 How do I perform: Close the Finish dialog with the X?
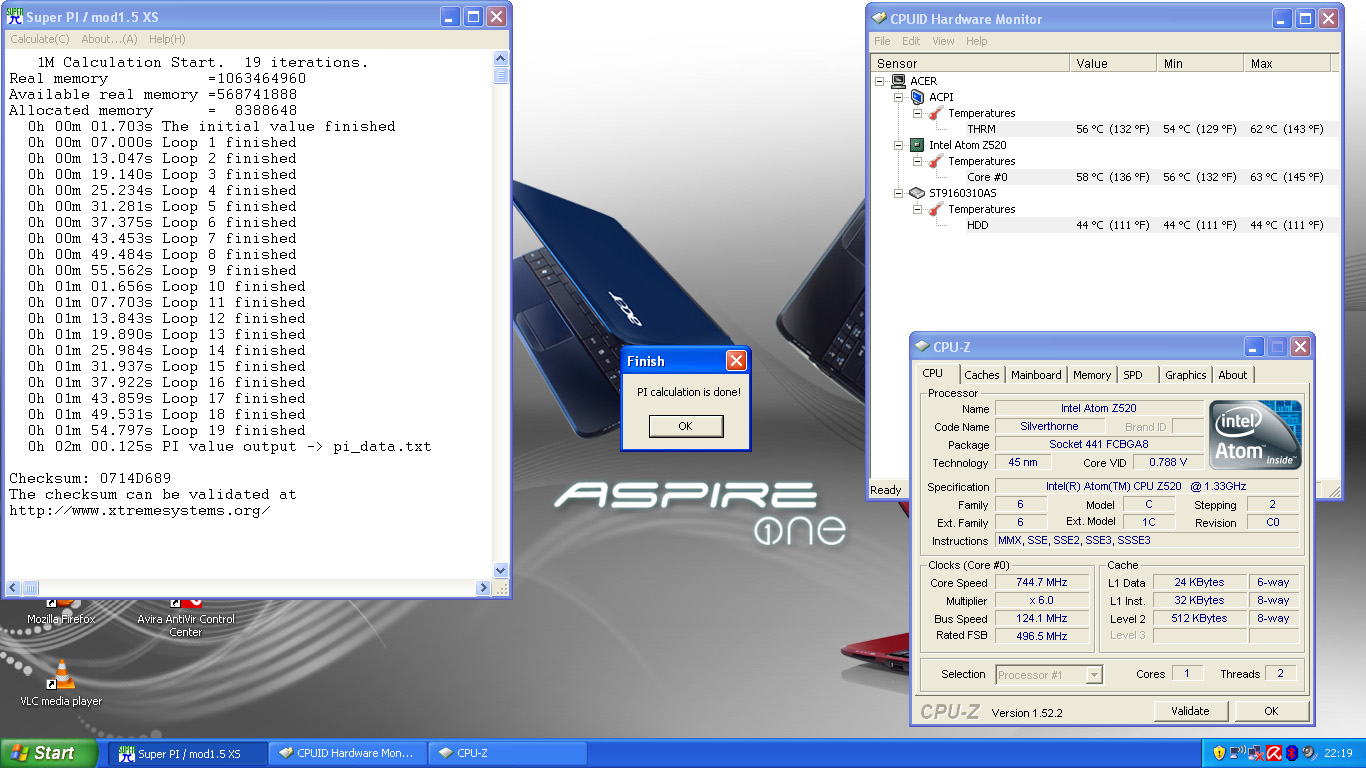click(736, 361)
